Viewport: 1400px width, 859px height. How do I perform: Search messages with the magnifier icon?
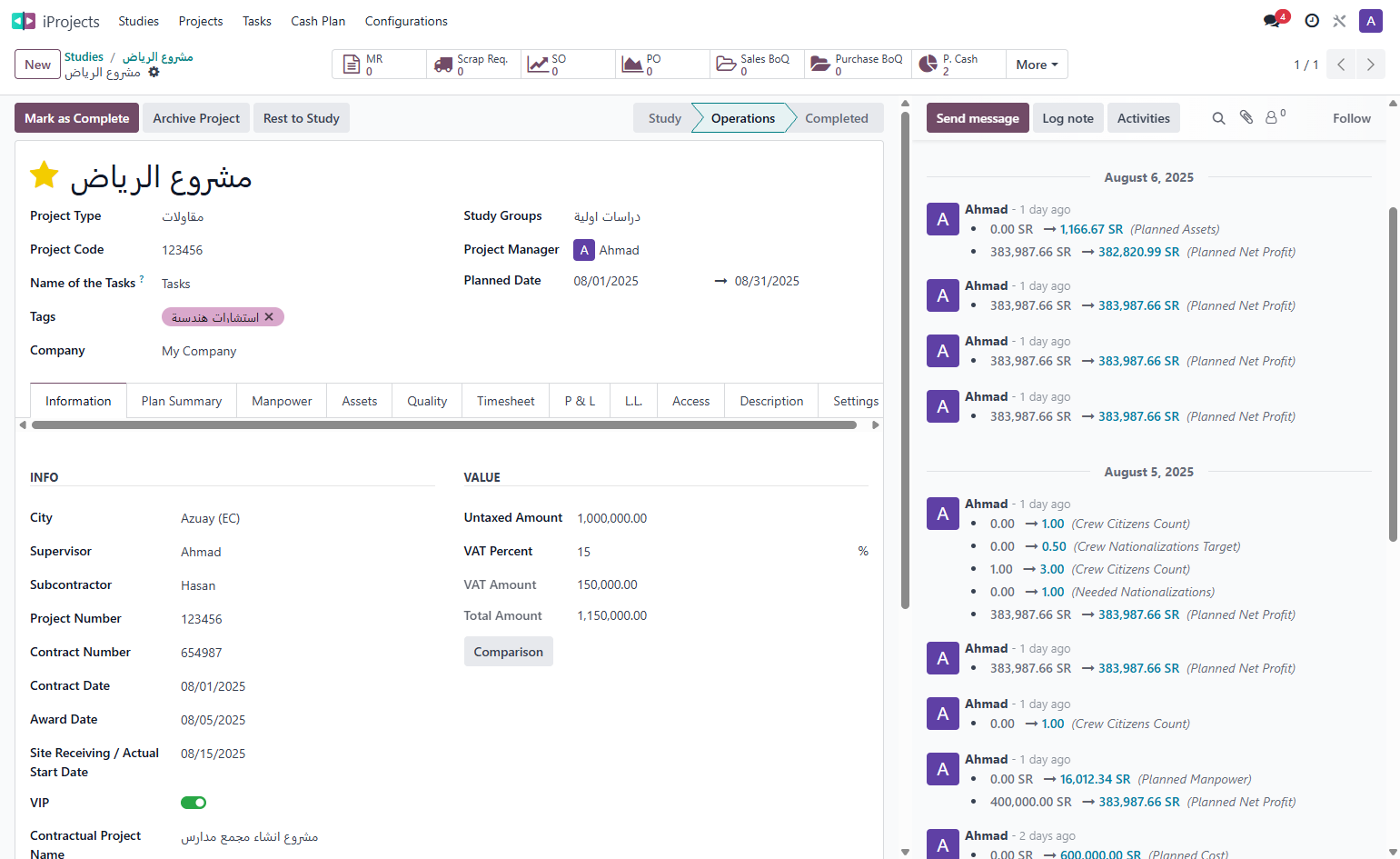point(1218,118)
